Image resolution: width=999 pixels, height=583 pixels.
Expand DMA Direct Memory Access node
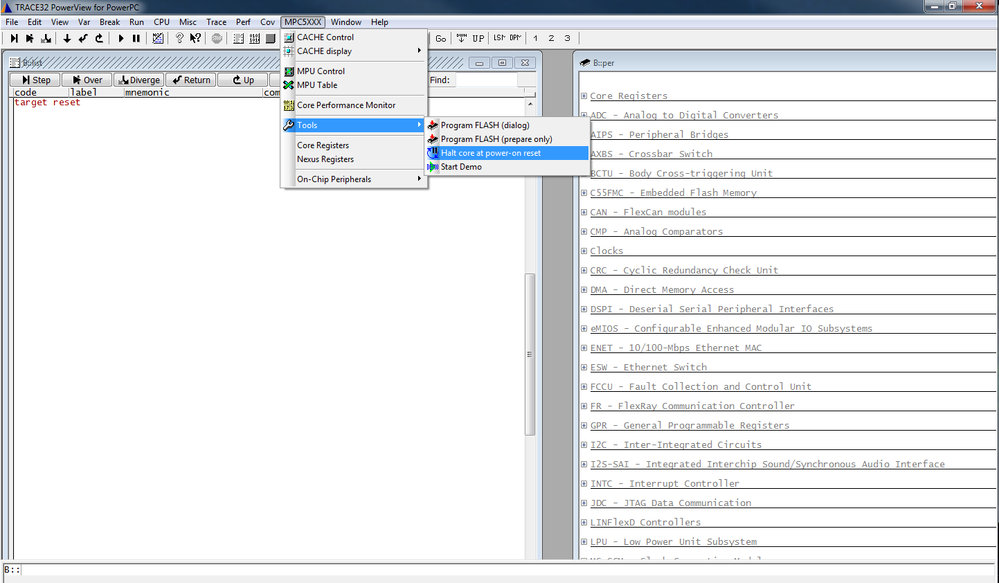pyautogui.click(x=584, y=289)
